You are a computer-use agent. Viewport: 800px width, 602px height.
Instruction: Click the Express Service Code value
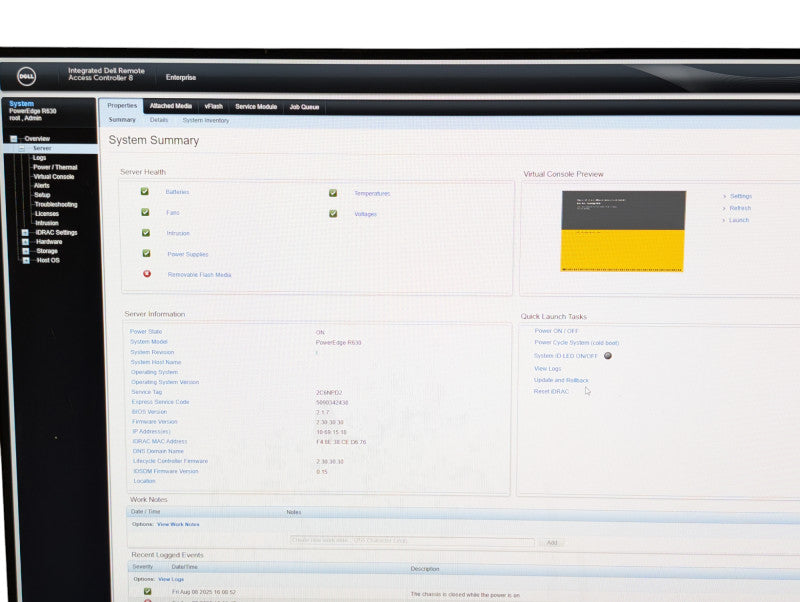point(332,403)
